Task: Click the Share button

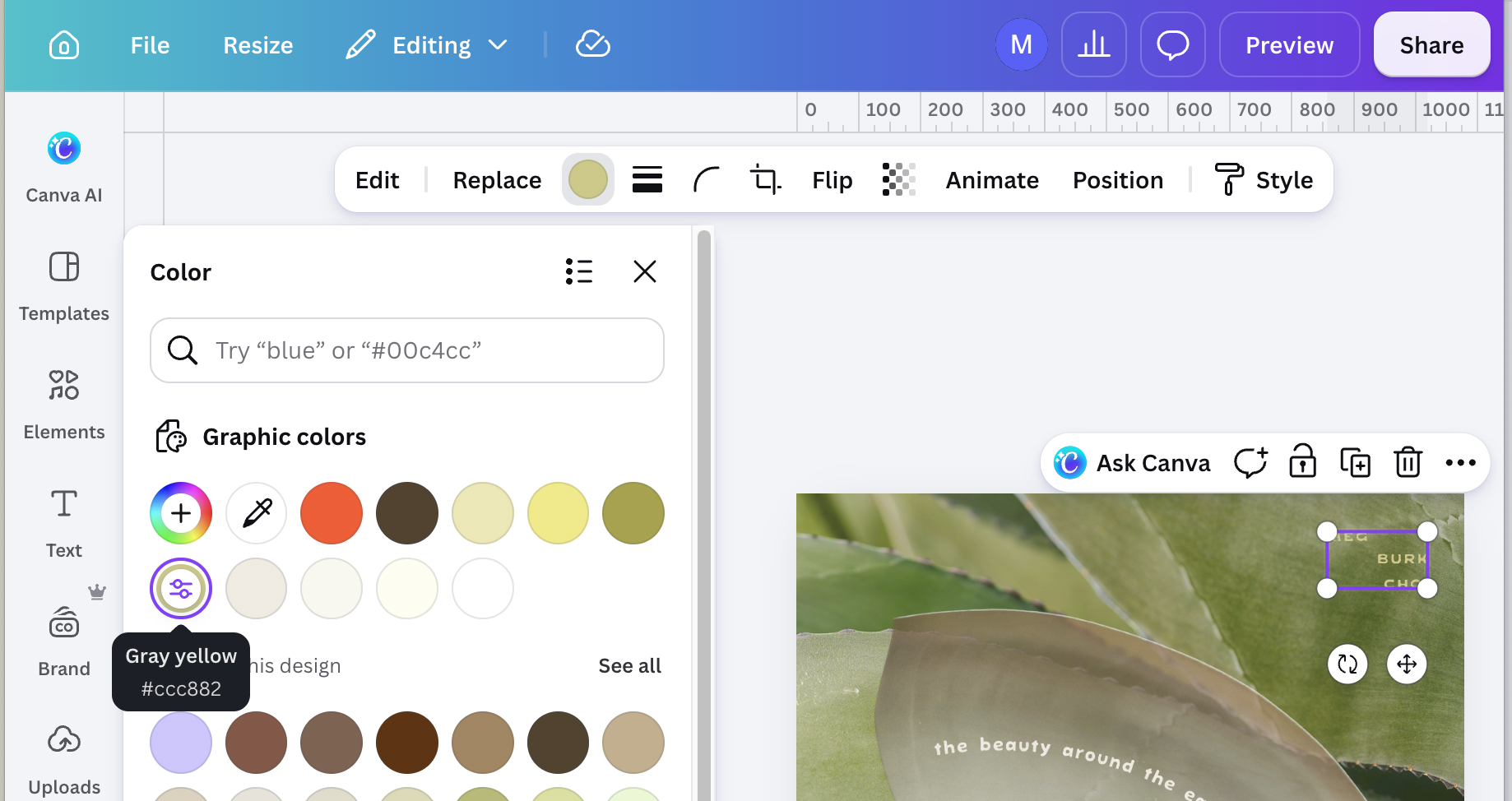Action: pyautogui.click(x=1431, y=44)
